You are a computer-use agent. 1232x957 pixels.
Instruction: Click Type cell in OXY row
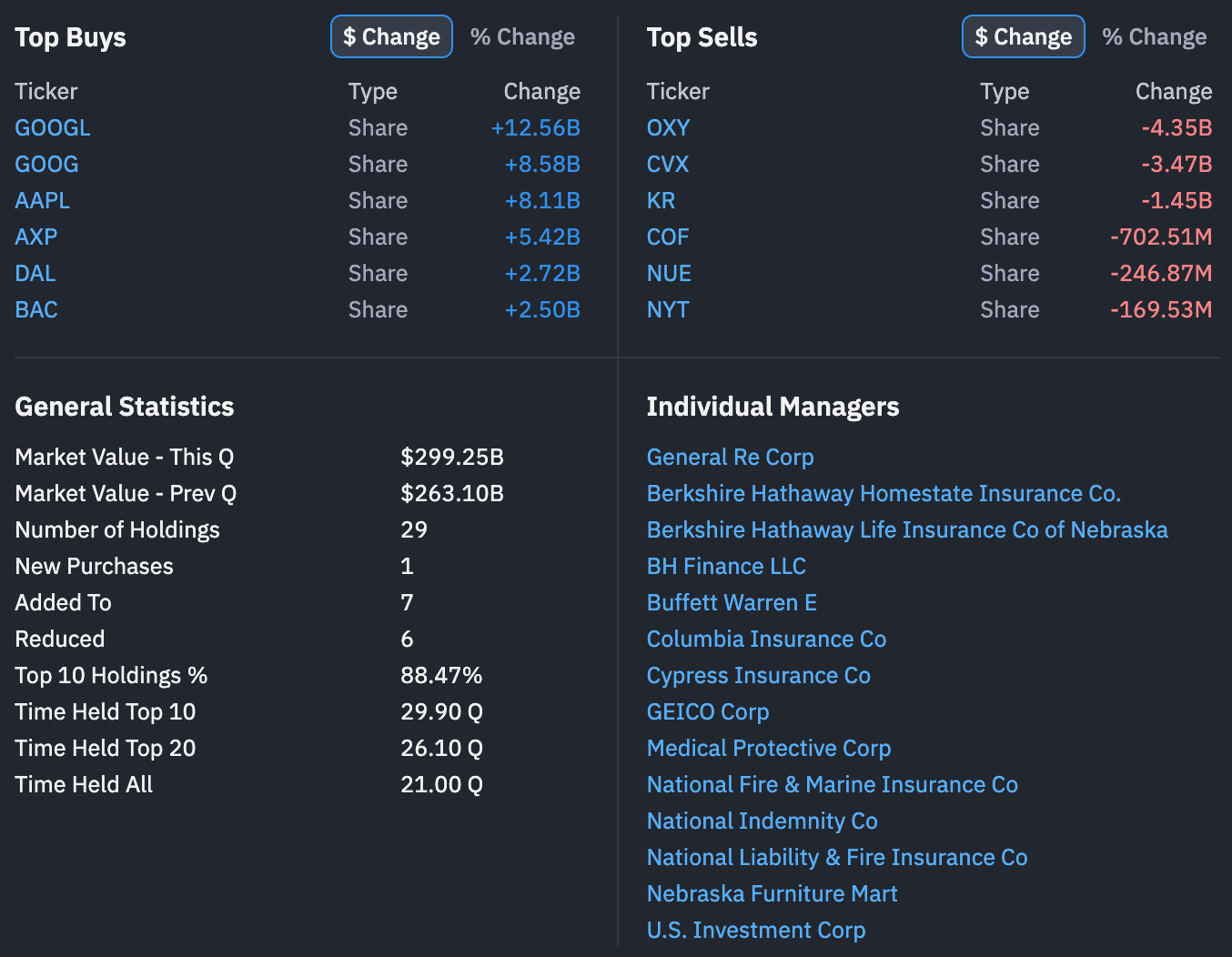click(1010, 127)
